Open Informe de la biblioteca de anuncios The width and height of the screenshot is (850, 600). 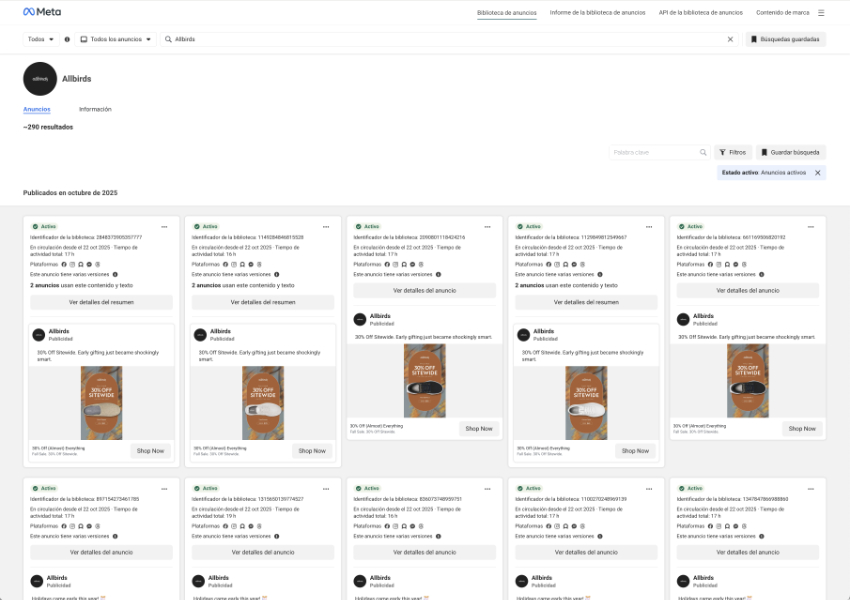coord(597,13)
